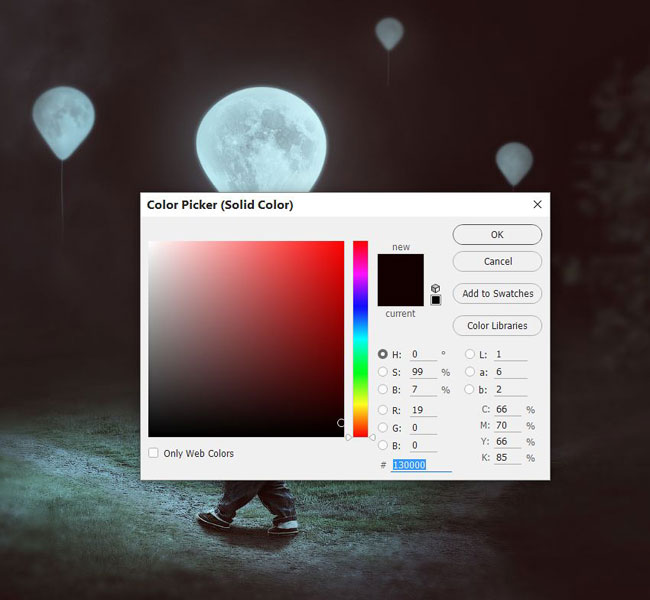
Task: Click the Magenta field showing 70
Action: [507, 425]
